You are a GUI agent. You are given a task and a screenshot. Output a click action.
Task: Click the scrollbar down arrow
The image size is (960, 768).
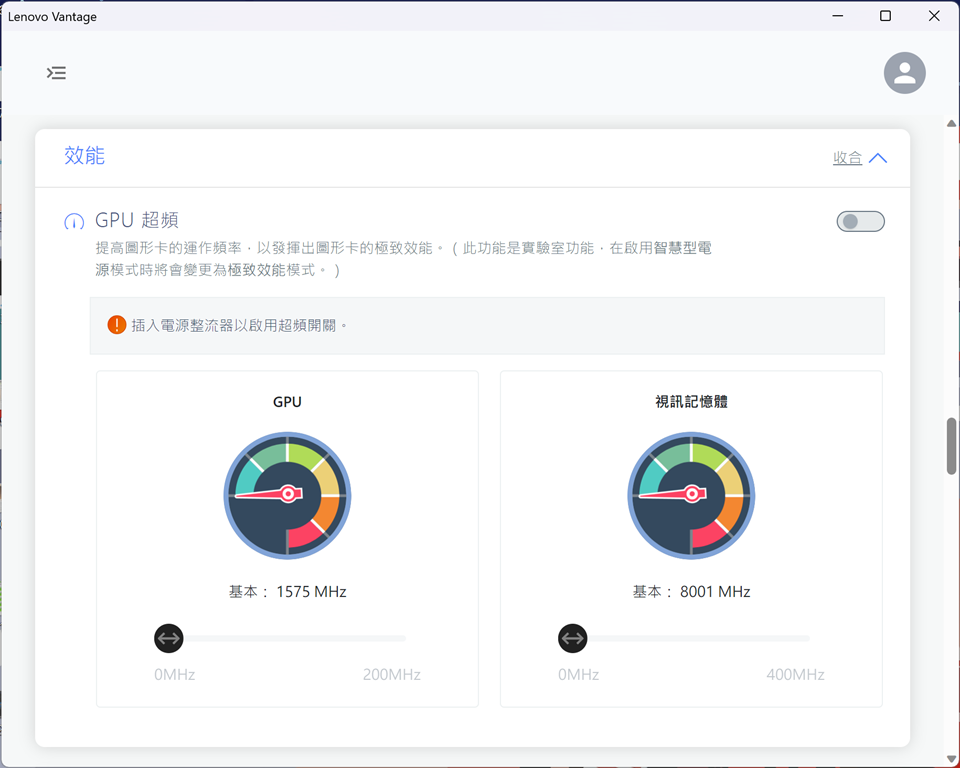pyautogui.click(x=951, y=760)
